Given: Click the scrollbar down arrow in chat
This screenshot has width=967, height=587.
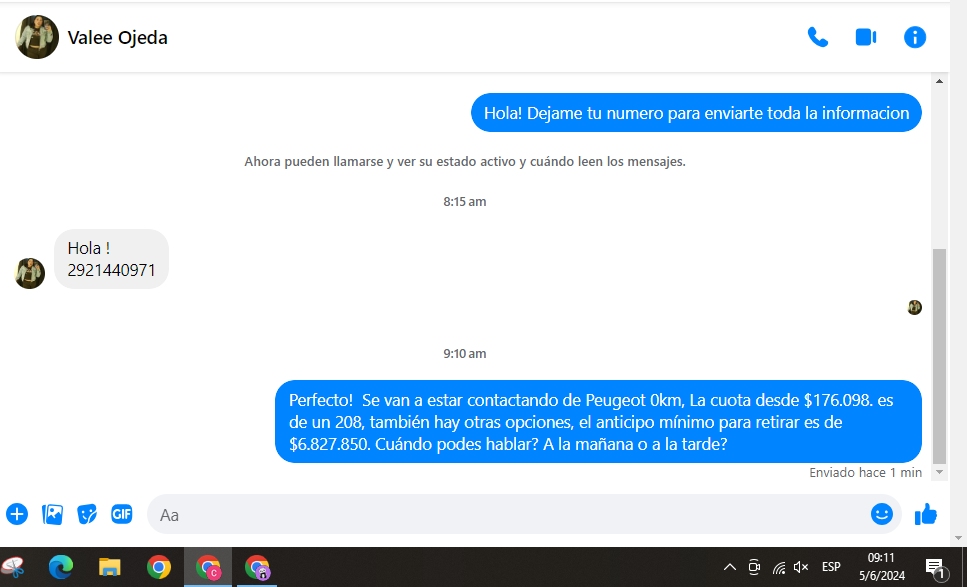Looking at the screenshot, I should (x=938, y=471).
